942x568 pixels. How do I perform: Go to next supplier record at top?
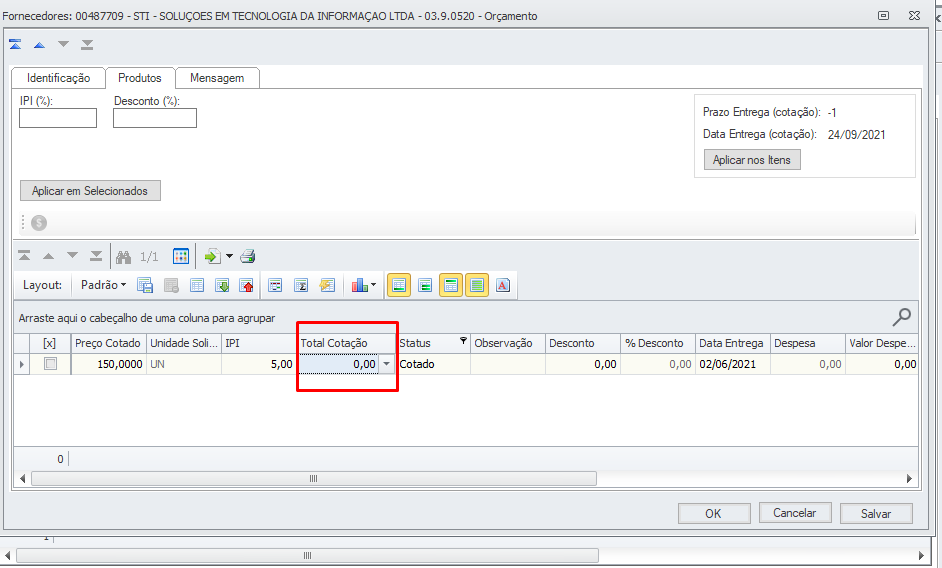click(x=63, y=44)
